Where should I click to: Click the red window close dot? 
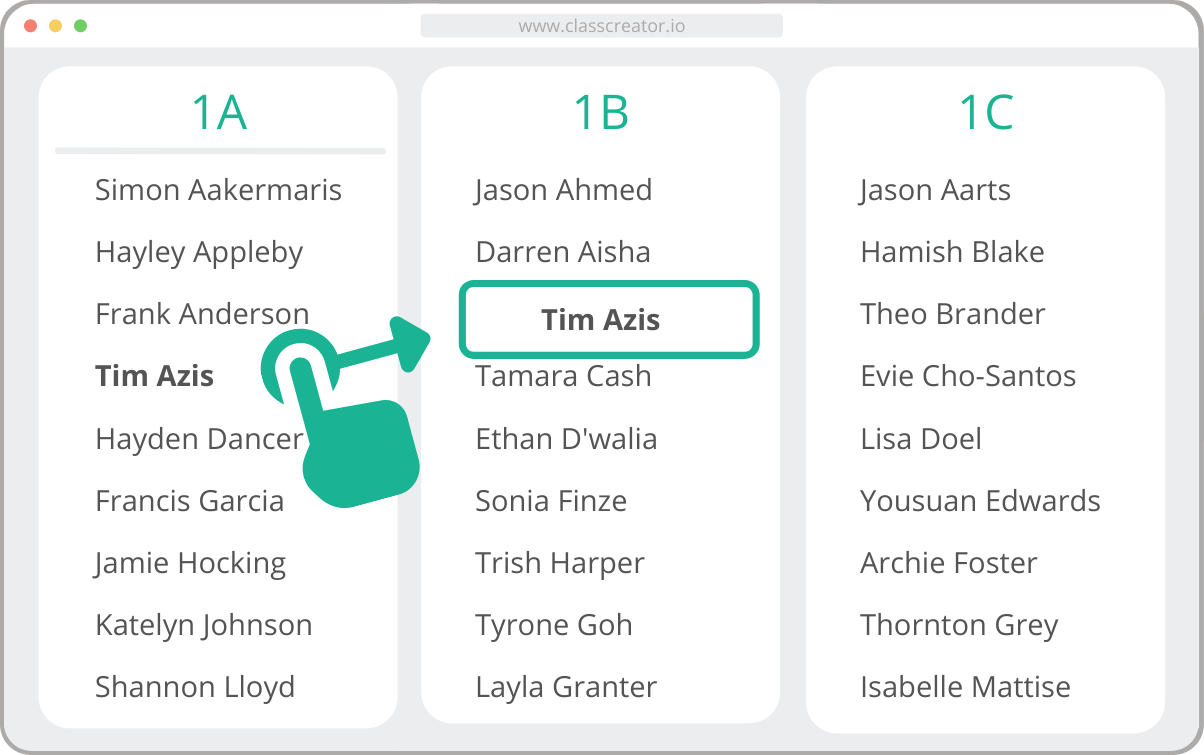[x=29, y=25]
